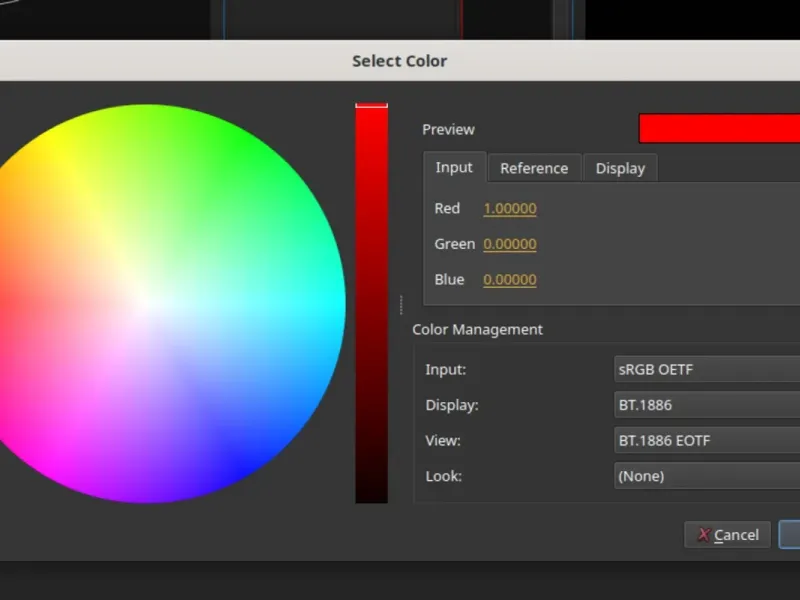This screenshot has height=600, width=800.
Task: Select white center of the color wheel
Action: 146,303
